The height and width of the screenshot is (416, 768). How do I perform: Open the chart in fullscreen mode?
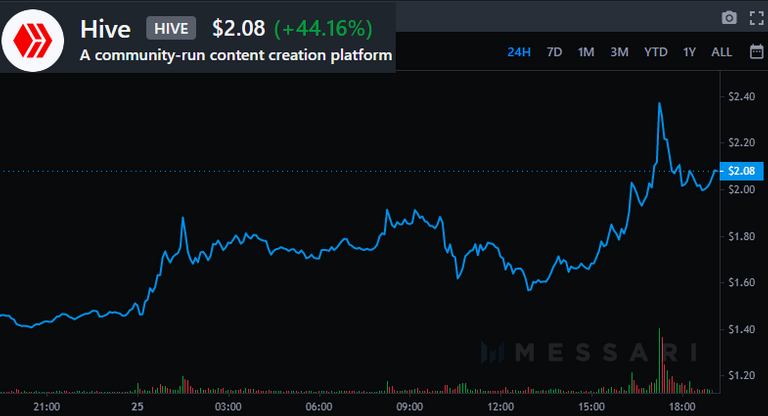[x=757, y=18]
